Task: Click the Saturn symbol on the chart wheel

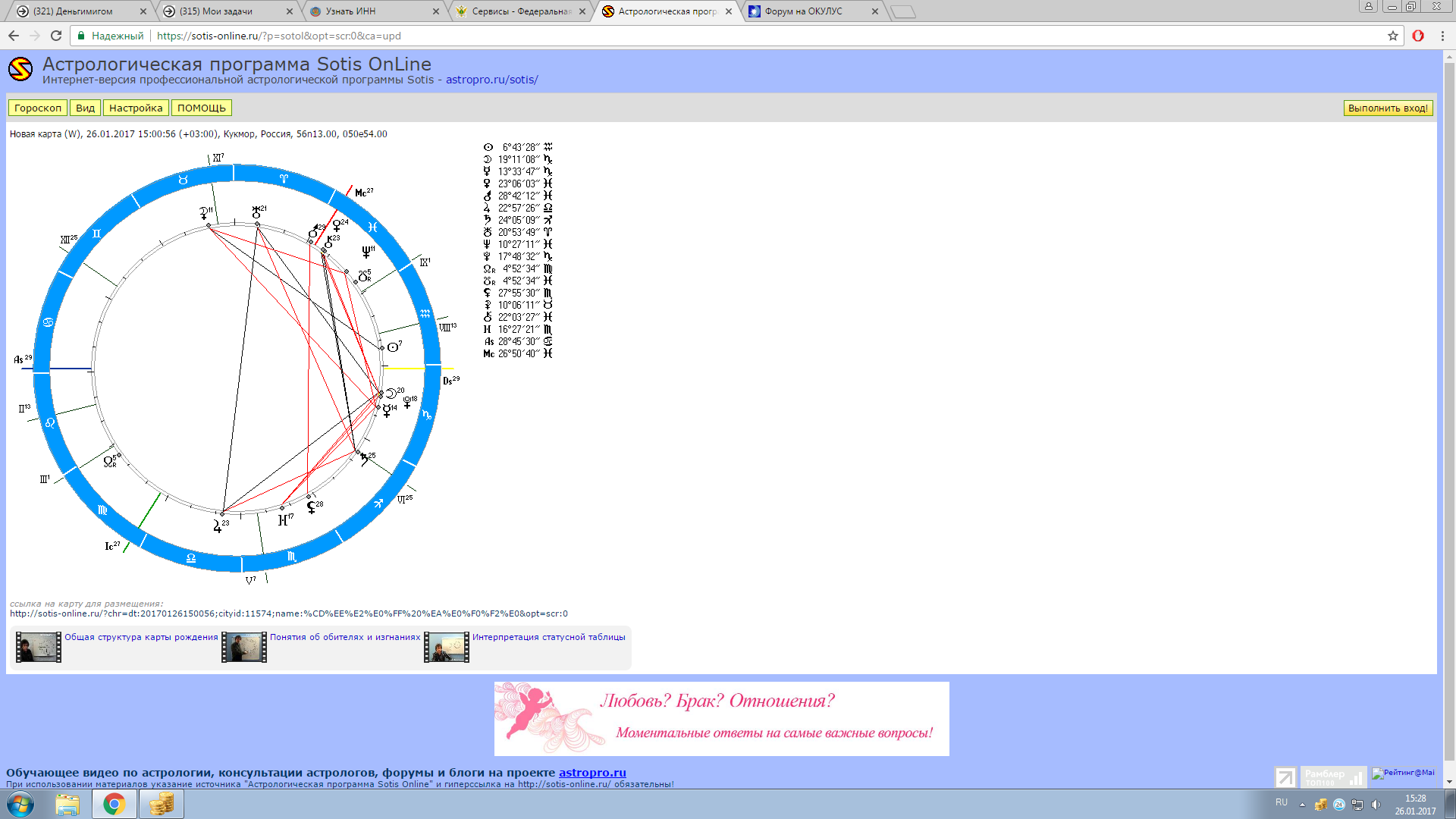Action: coord(365,460)
